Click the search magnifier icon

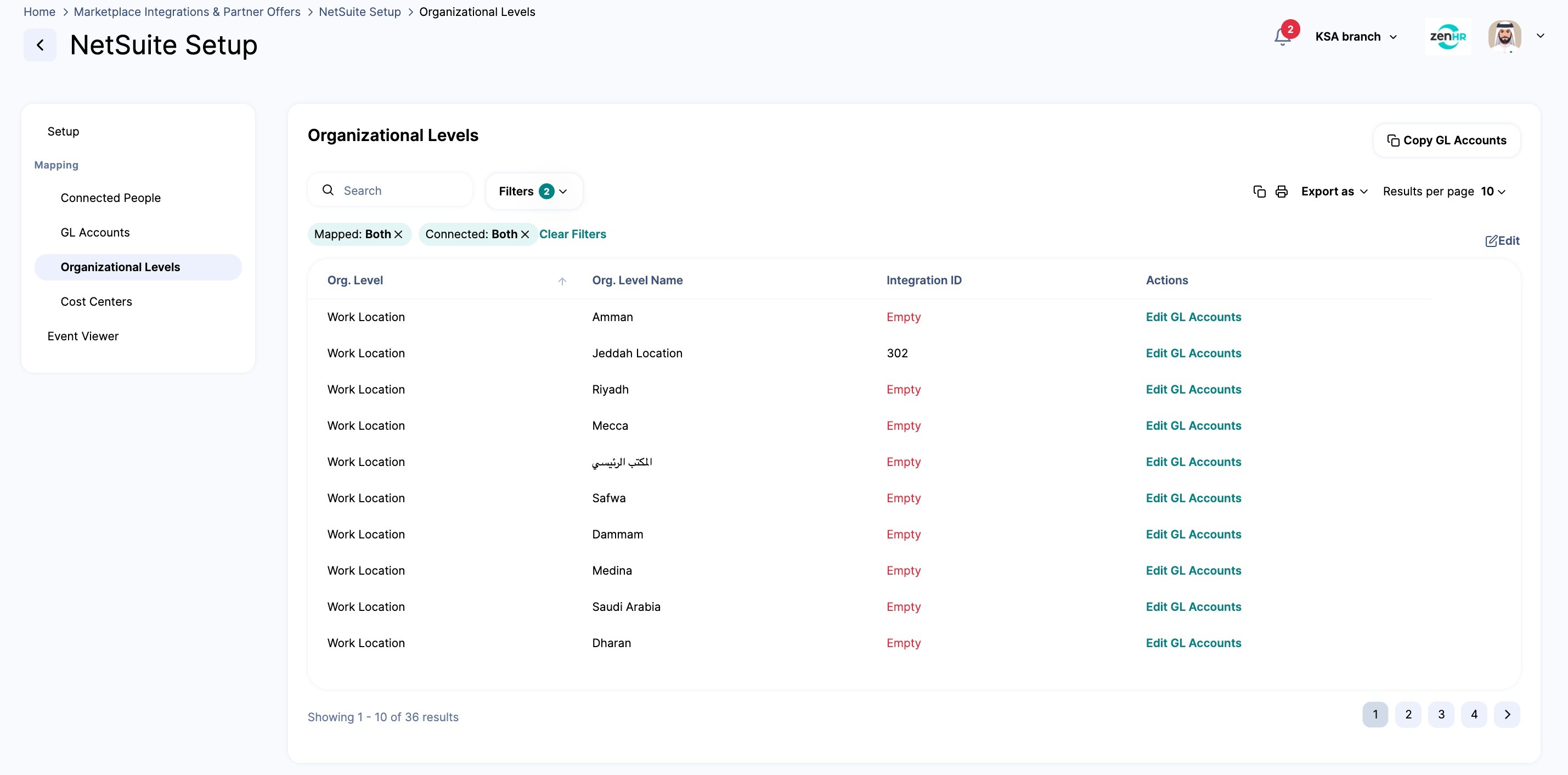click(328, 190)
